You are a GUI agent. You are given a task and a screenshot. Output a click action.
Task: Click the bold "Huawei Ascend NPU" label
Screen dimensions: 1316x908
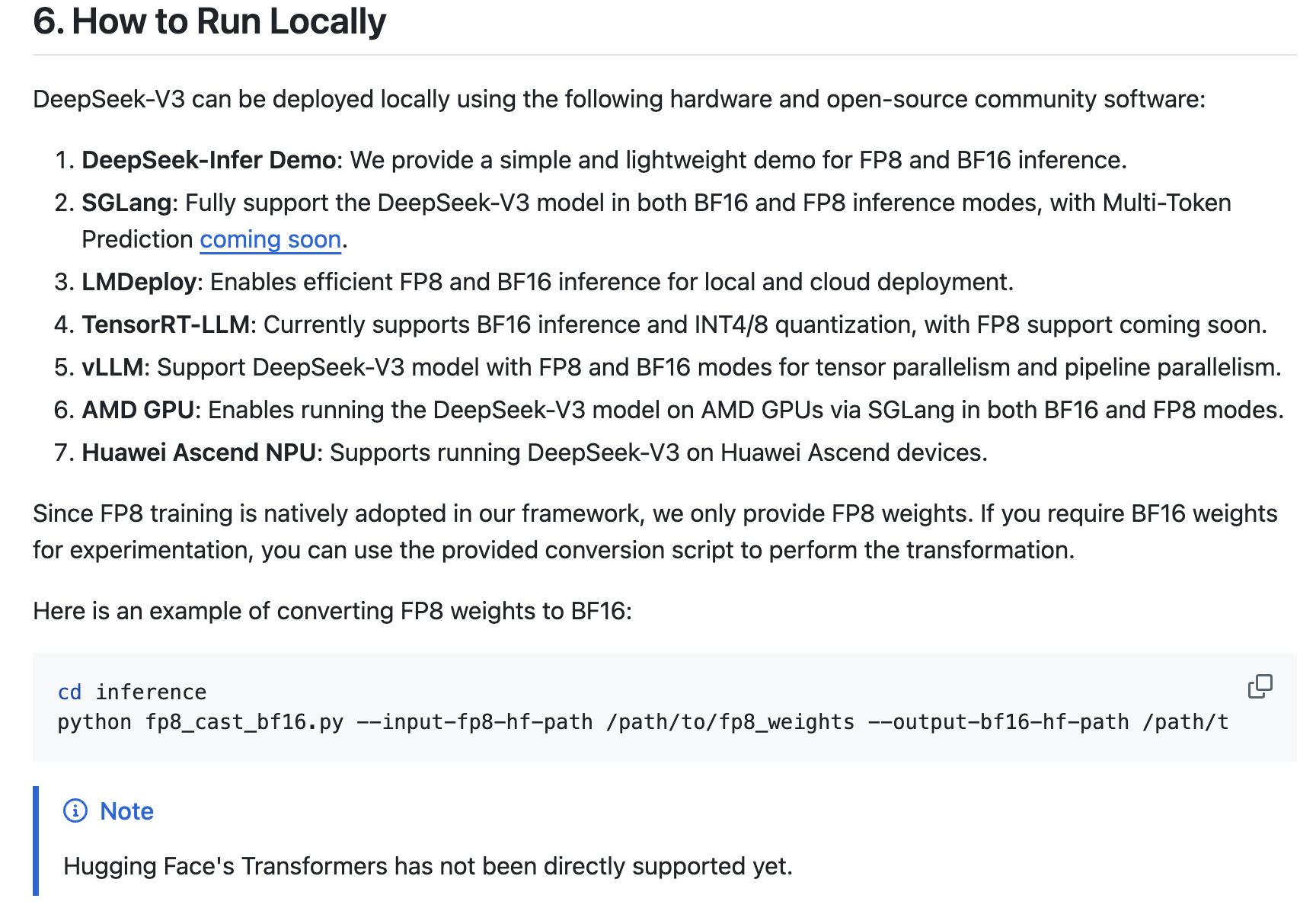click(198, 453)
